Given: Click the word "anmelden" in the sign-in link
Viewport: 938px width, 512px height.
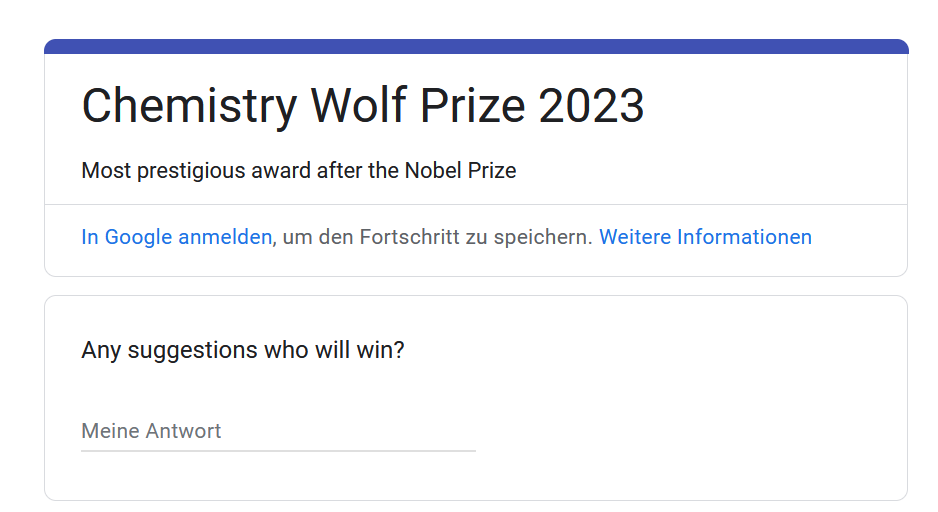Looking at the screenshot, I should [x=225, y=237].
